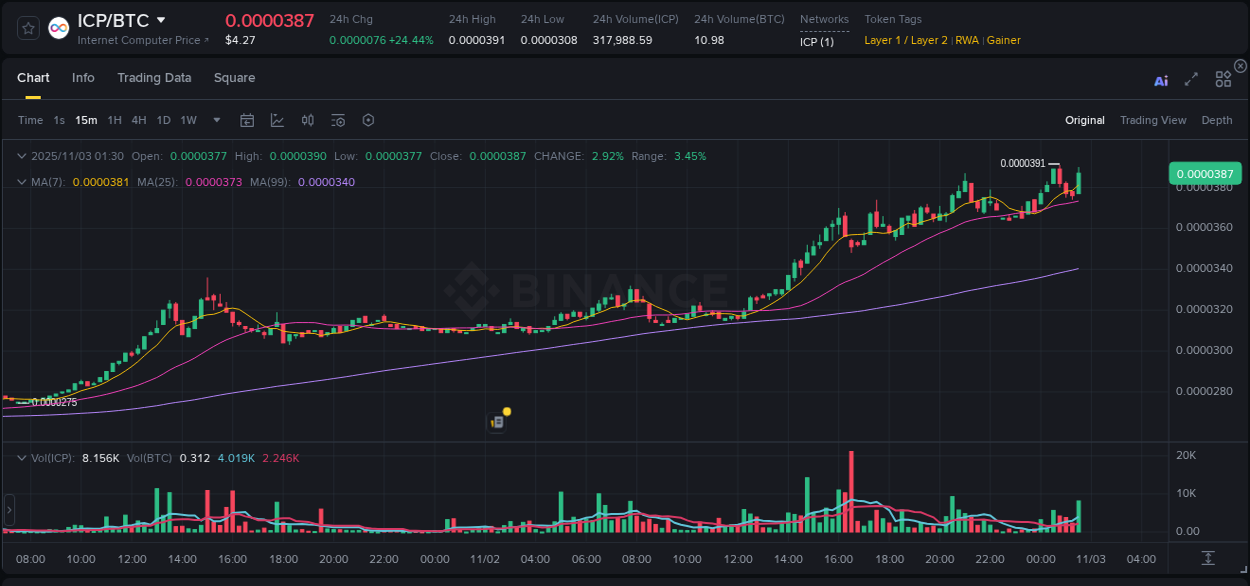Screen dimensions: 1250x586
Task: Switch to the Trading Data tab
Action: (x=154, y=78)
